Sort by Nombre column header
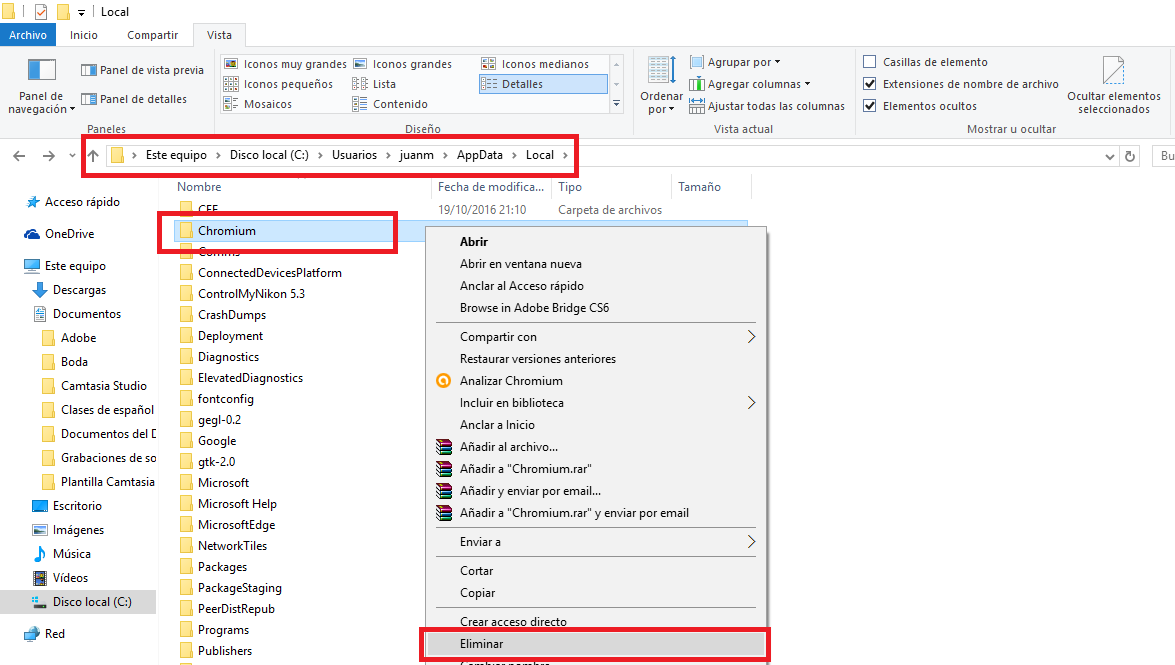 199,187
